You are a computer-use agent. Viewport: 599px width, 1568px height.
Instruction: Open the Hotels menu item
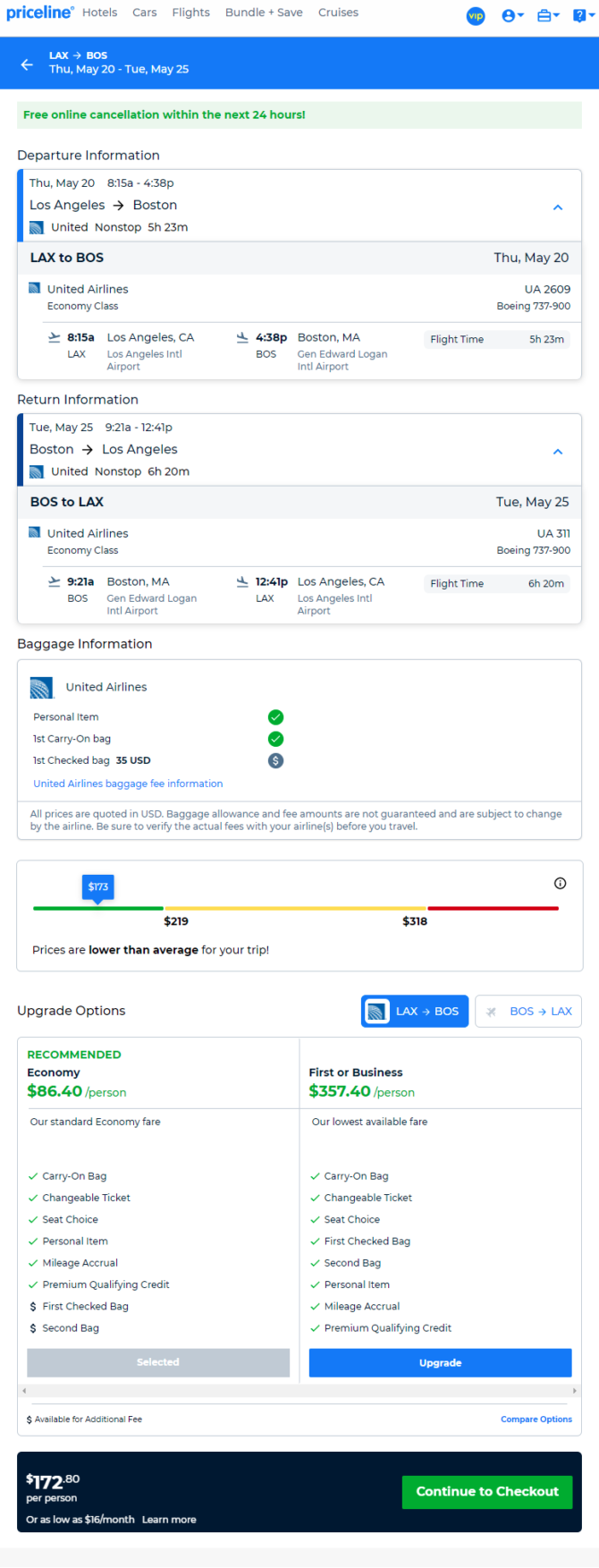pyautogui.click(x=100, y=13)
